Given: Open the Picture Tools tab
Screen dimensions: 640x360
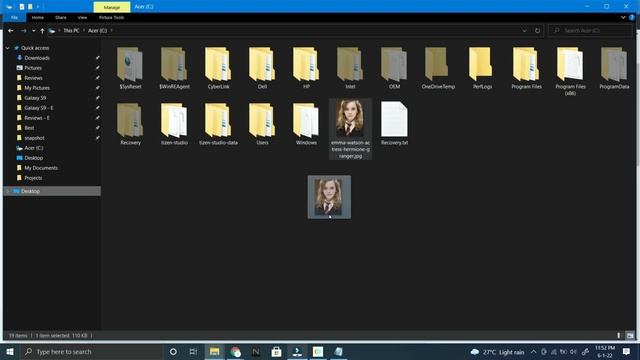Looking at the screenshot, I should 111,18.
